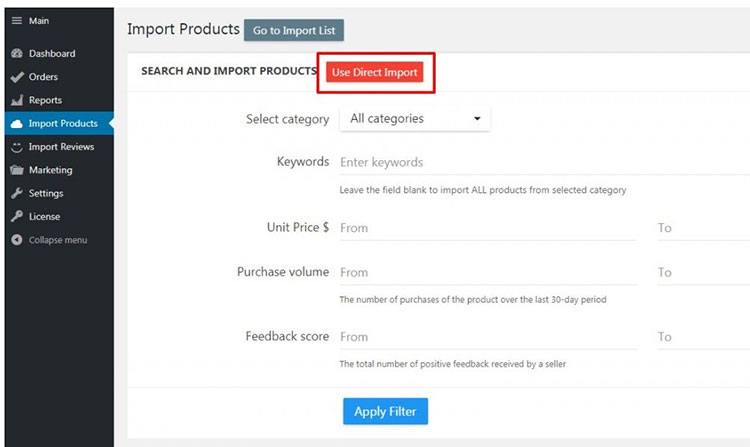Click the License key icon
Screen dimensions: 750x447
(16, 216)
